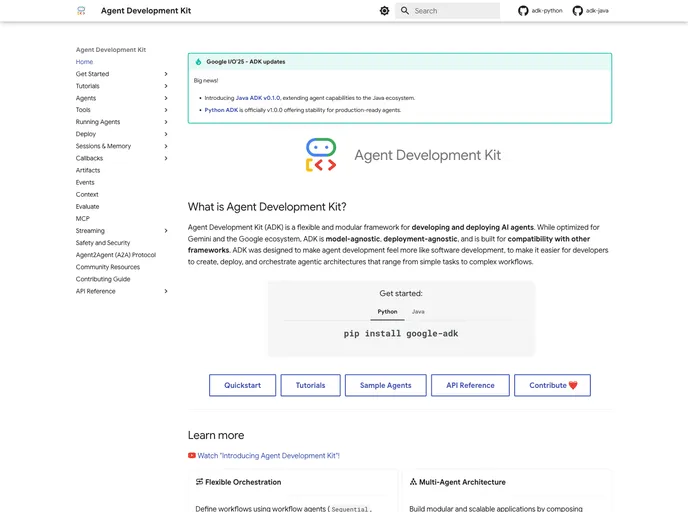This screenshot has width=688, height=512.
Task: Click the Flexible Orchestration card title
Action: pos(243,482)
